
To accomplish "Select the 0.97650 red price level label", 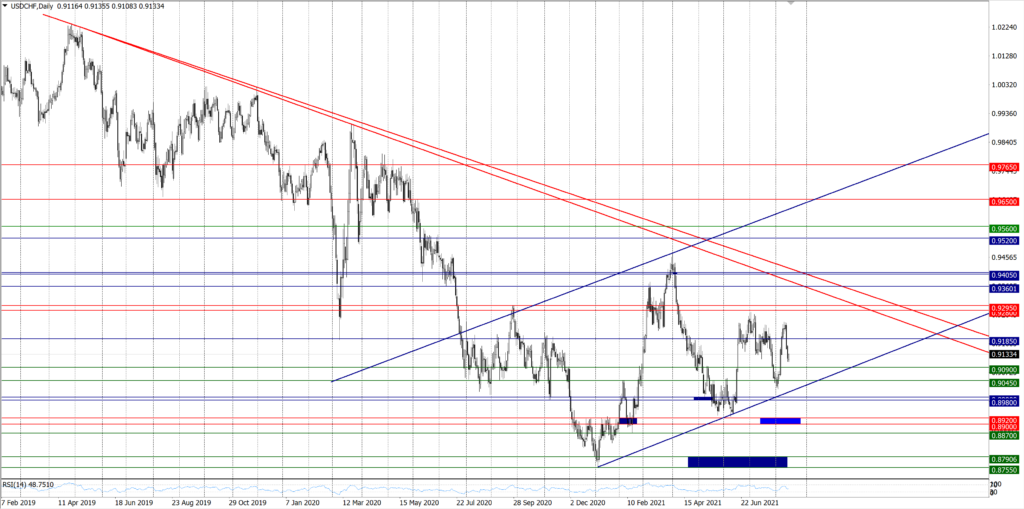I will pos(1004,165).
